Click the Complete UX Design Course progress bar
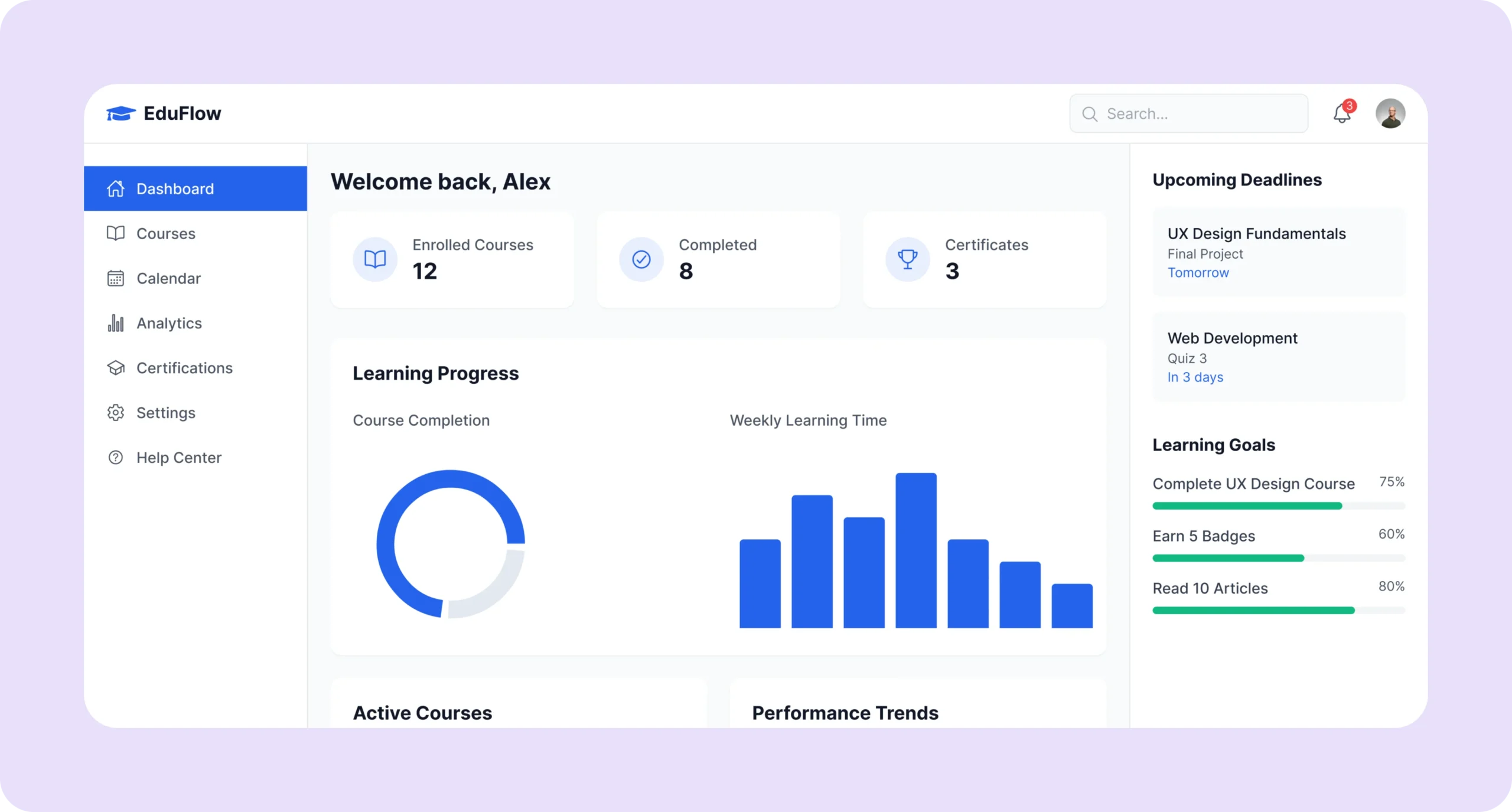The image size is (1512, 812). pyautogui.click(x=1279, y=506)
